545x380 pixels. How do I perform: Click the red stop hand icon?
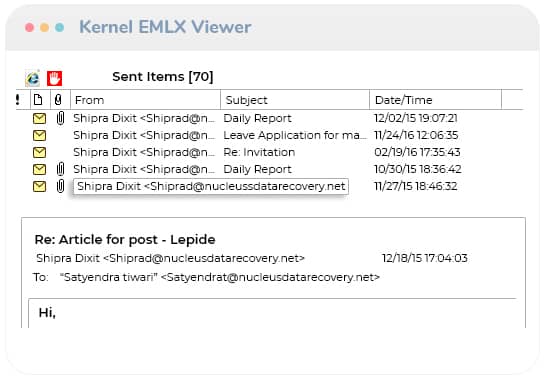[x=55, y=78]
